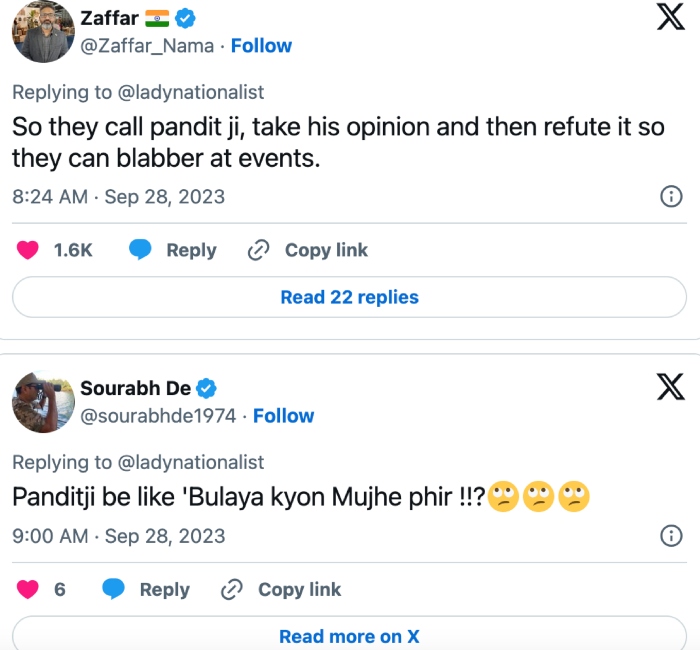Like Zaffar's tweet with the heart icon

coord(28,250)
